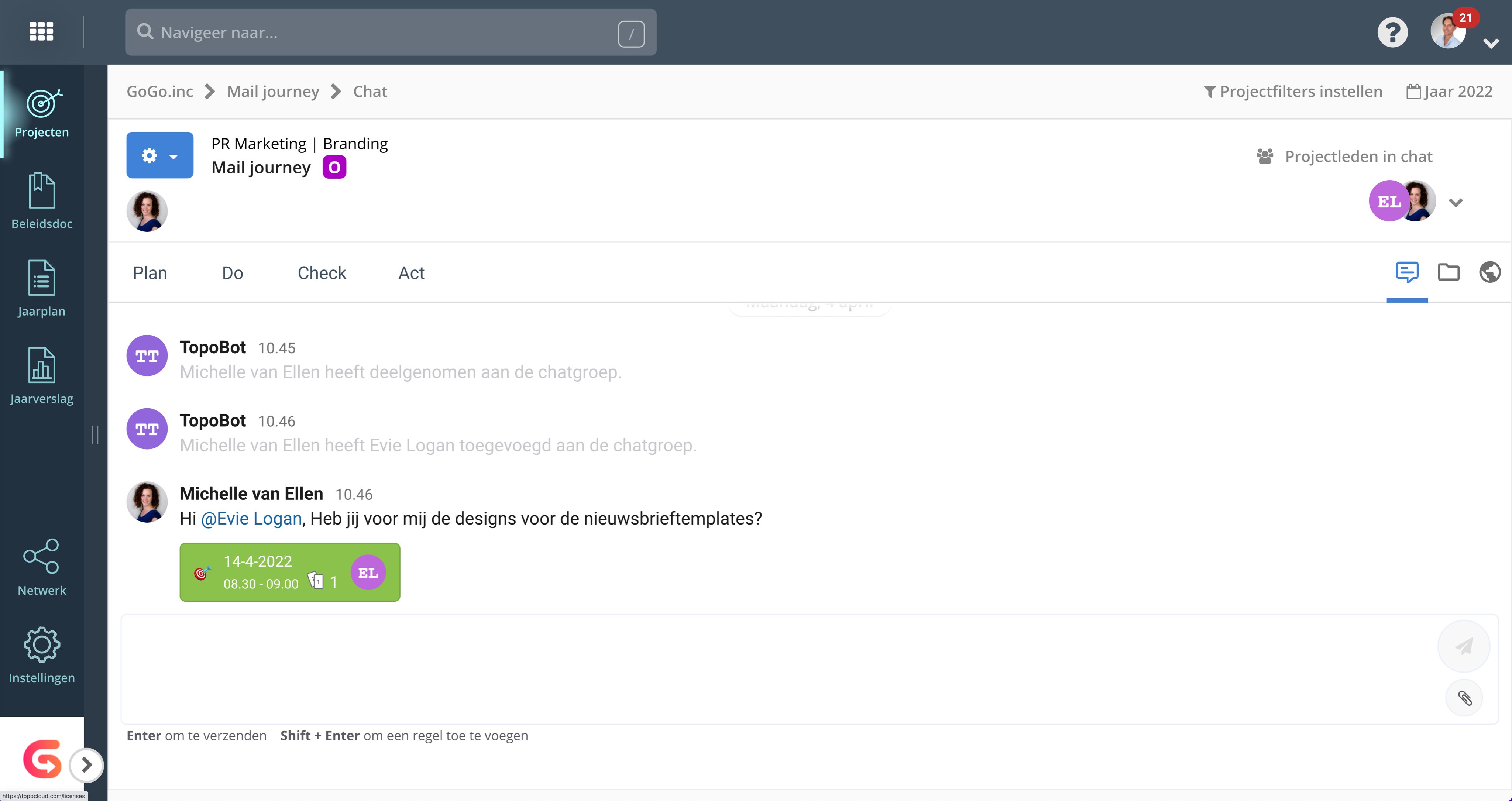Open Jaar 2022 year picker
Screen dimensions: 1512x801
tap(1449, 92)
